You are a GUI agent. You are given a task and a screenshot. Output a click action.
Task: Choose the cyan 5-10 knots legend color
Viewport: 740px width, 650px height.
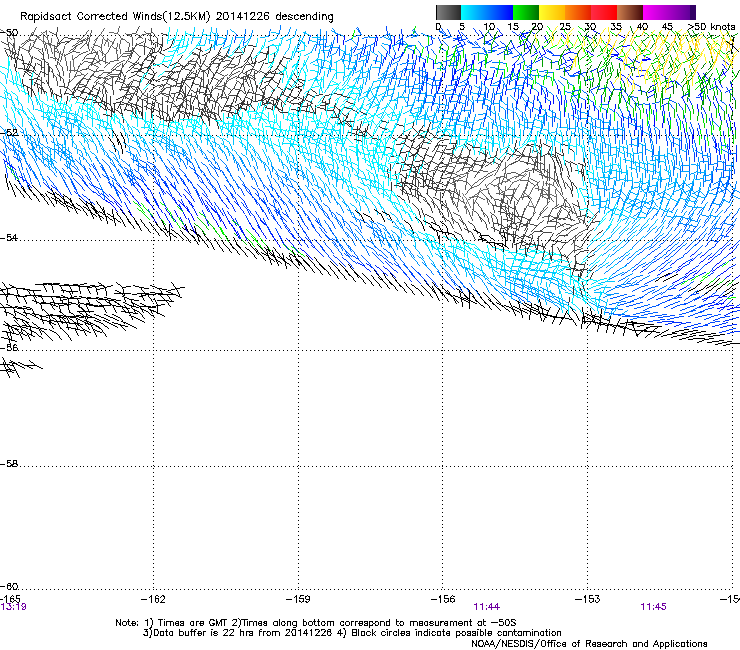tap(474, 12)
